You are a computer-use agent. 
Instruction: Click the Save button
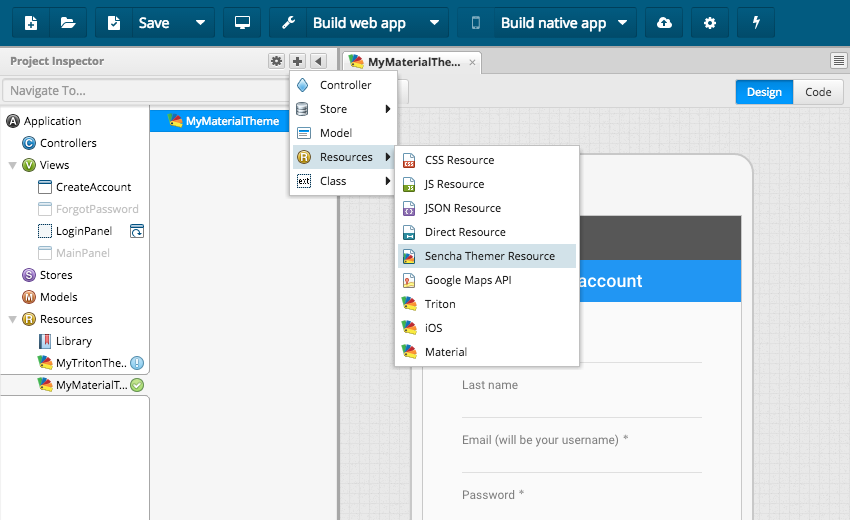point(140,23)
